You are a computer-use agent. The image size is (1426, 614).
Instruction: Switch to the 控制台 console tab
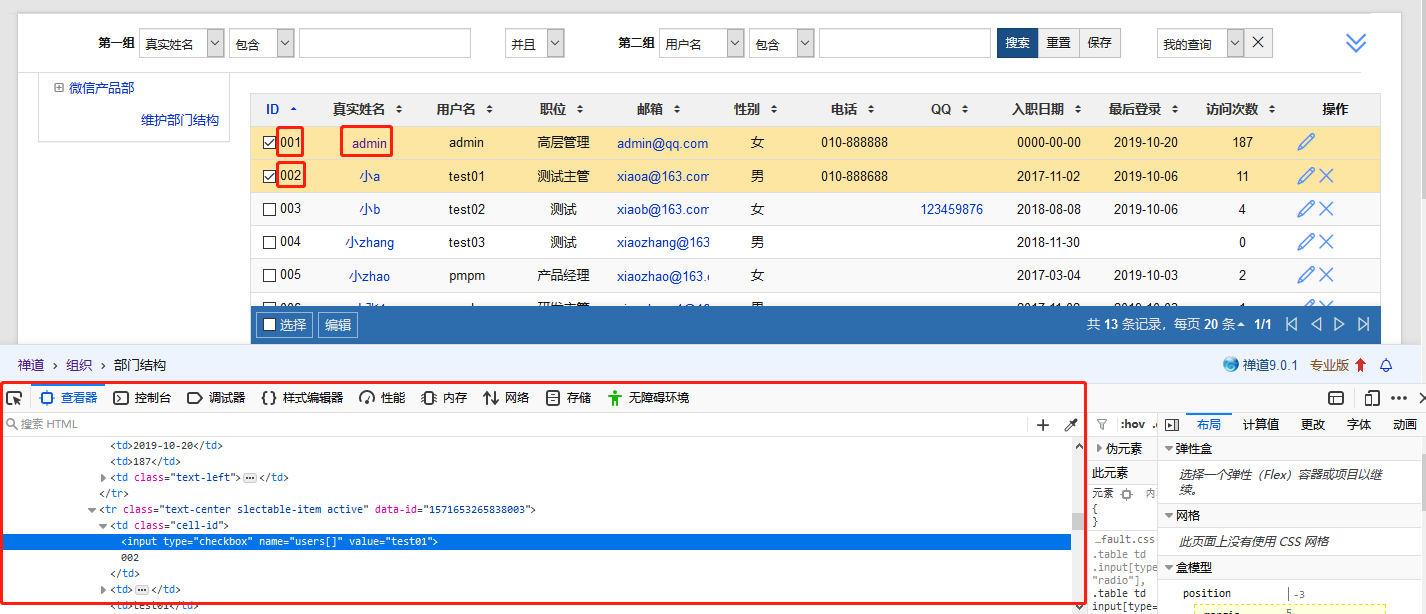click(142, 398)
